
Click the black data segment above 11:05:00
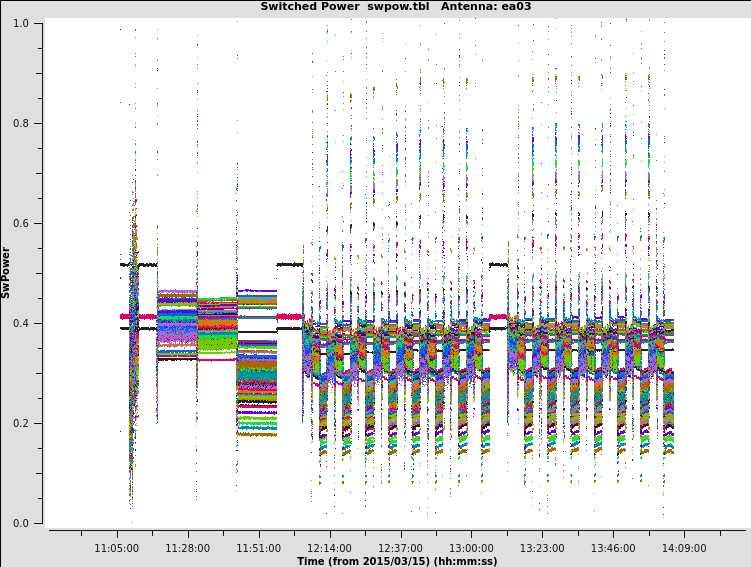click(x=140, y=264)
